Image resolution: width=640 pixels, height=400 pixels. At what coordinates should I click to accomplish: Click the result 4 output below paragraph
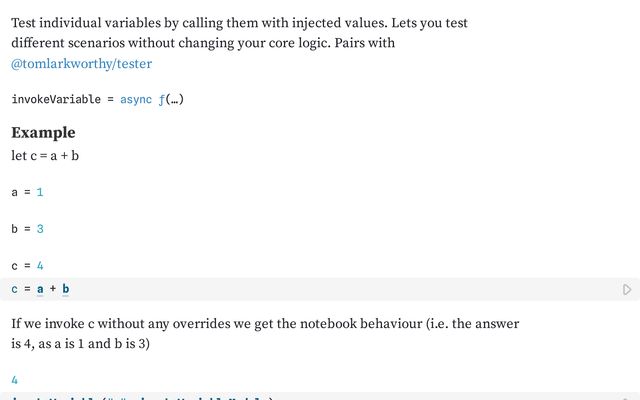coord(15,380)
